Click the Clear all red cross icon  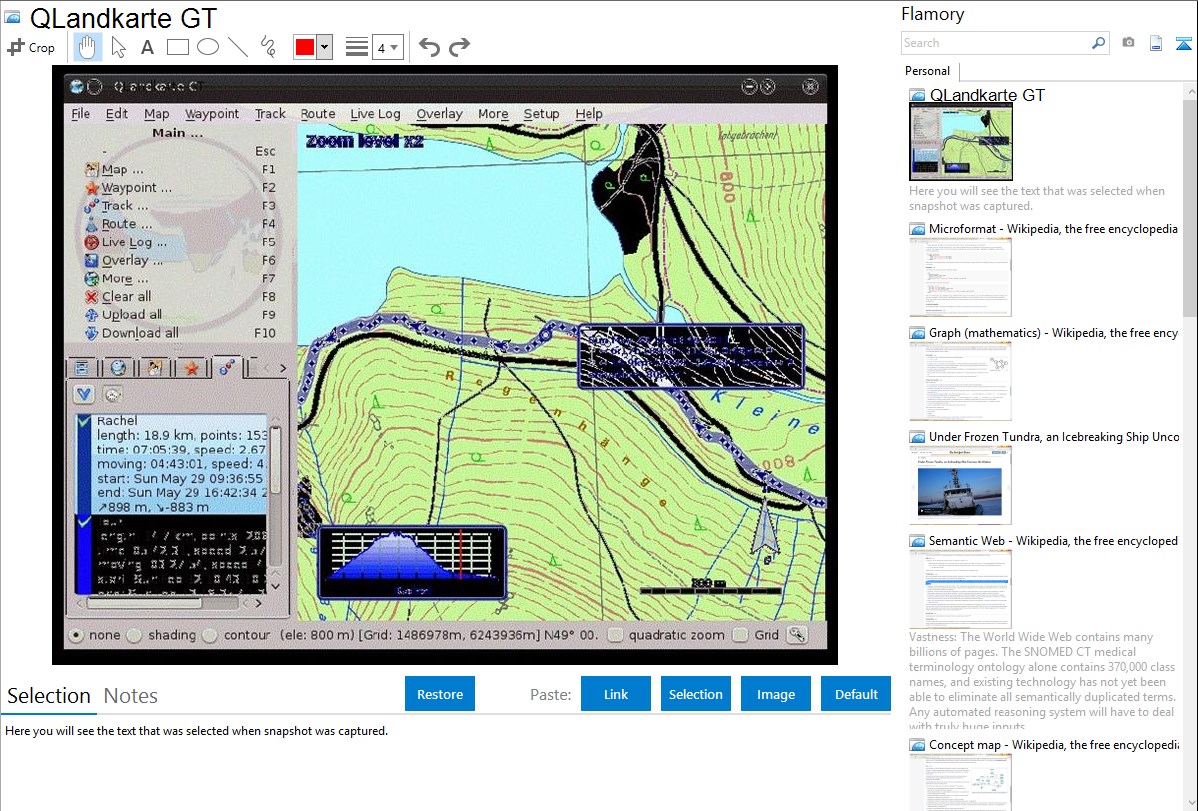click(92, 297)
